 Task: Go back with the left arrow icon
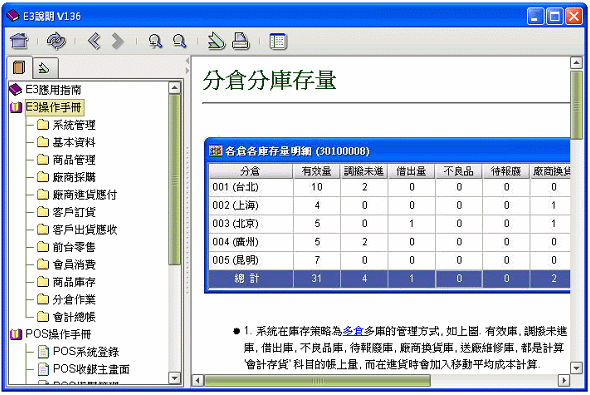click(94, 41)
